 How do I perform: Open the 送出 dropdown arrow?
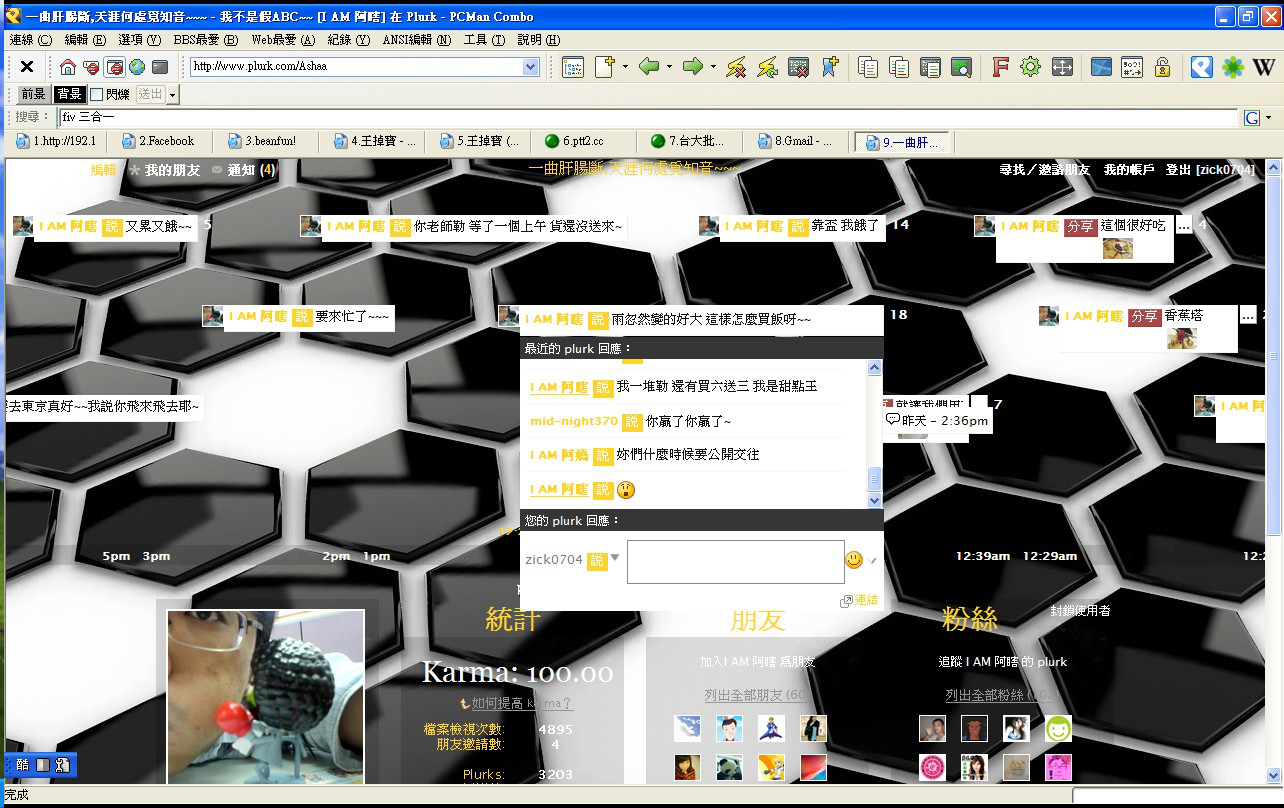coord(172,94)
